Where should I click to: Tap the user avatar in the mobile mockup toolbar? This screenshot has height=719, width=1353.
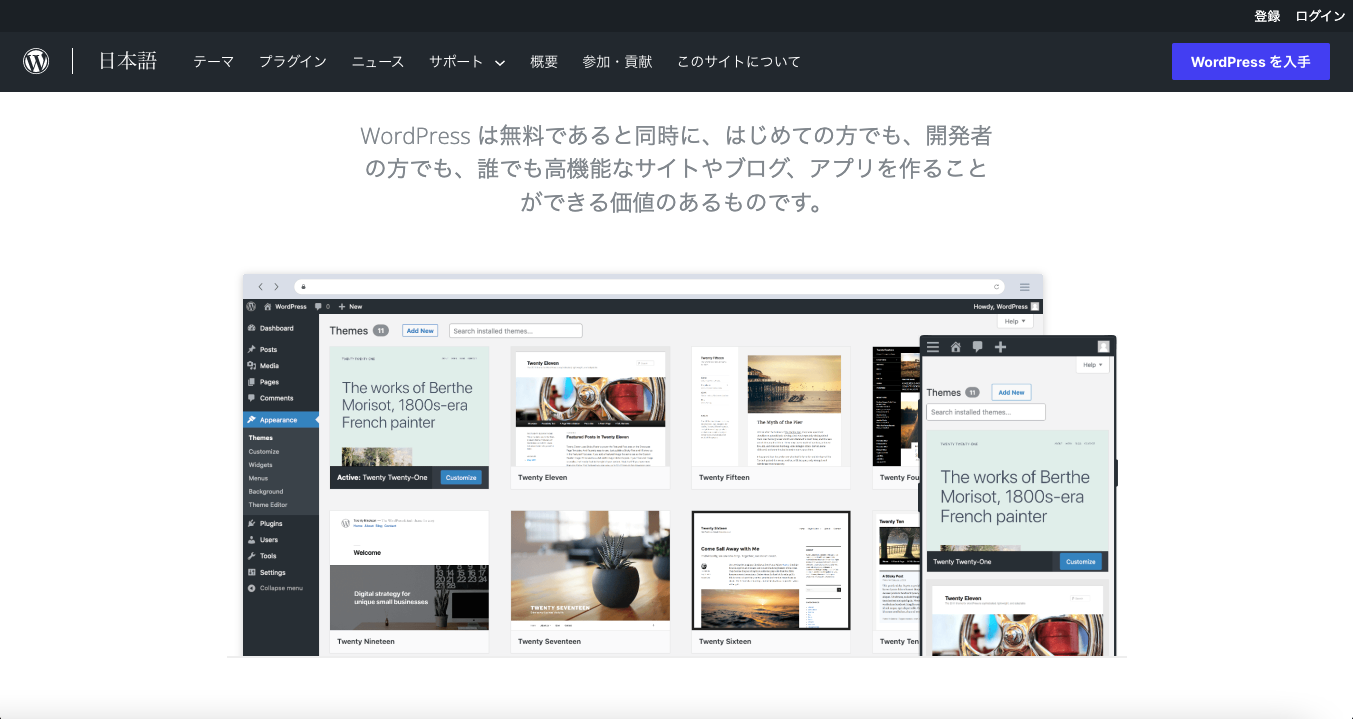(x=1103, y=347)
